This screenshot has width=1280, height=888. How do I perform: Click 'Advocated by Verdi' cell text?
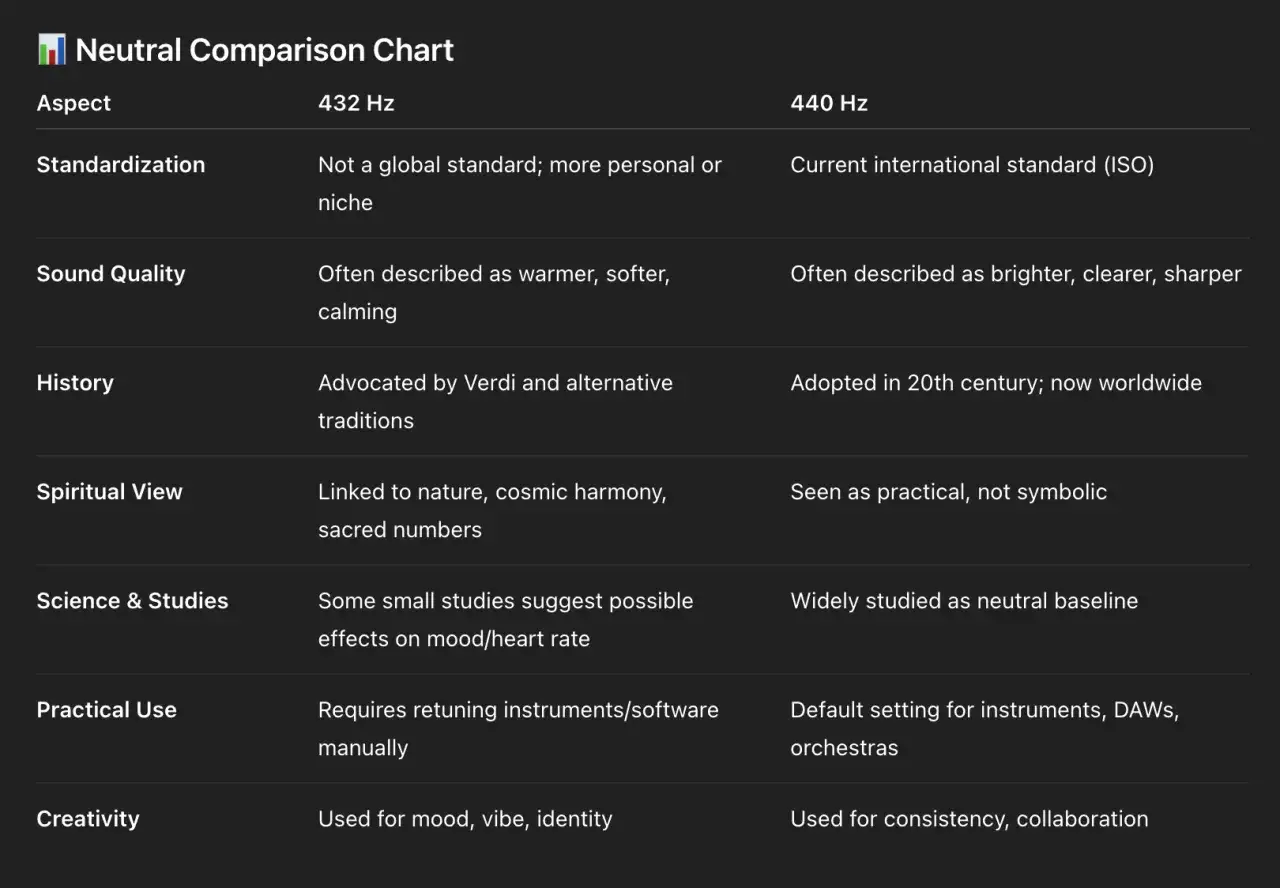coord(495,401)
